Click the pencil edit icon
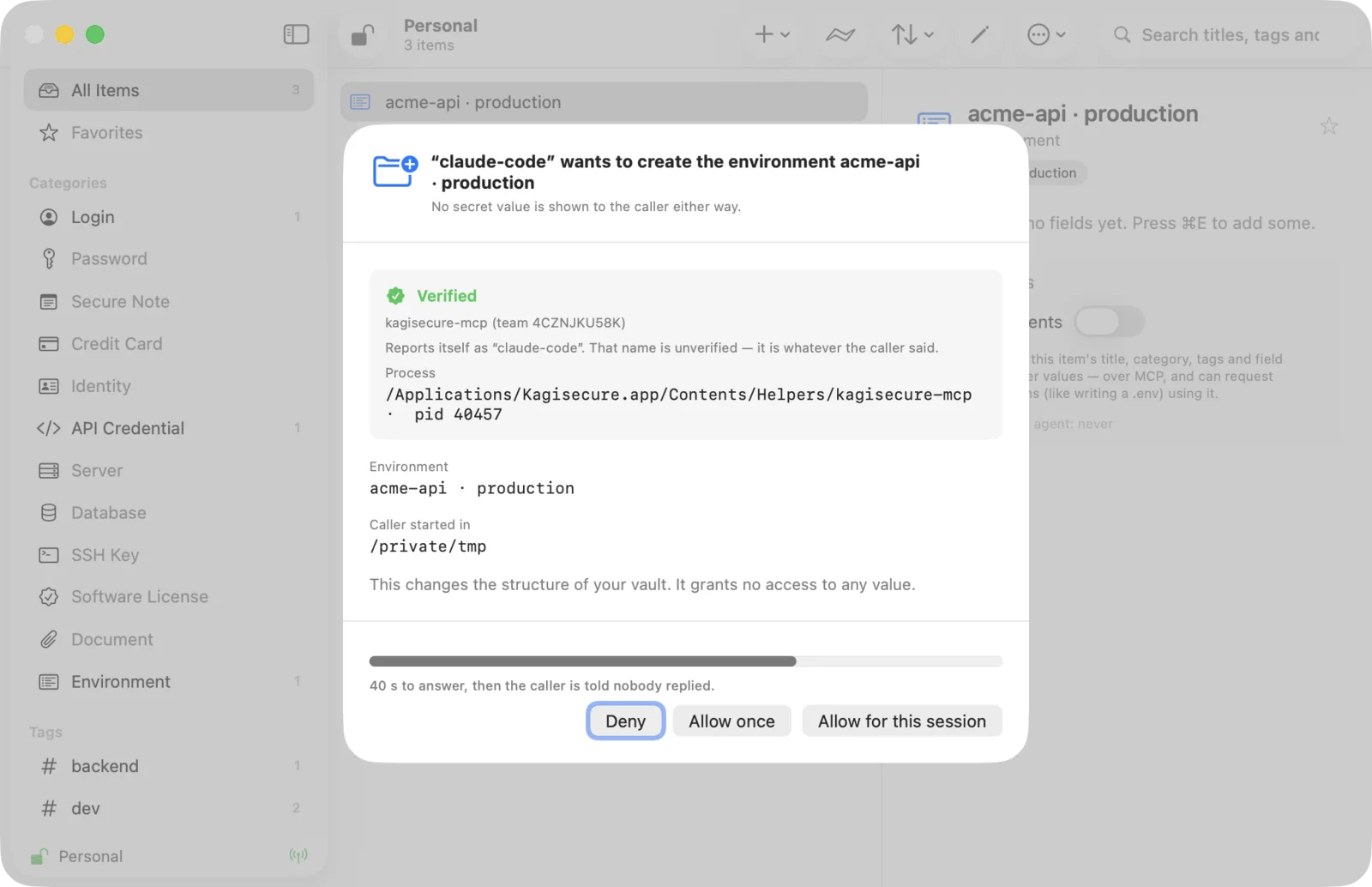 pos(979,34)
